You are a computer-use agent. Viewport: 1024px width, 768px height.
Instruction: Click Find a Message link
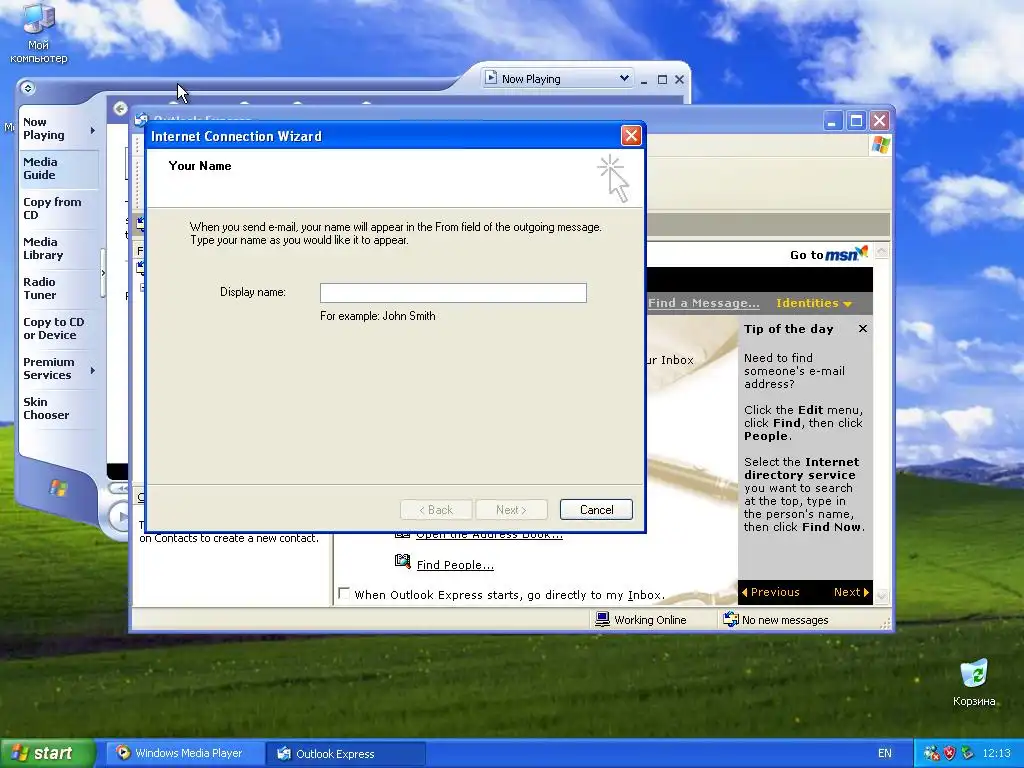coord(703,303)
